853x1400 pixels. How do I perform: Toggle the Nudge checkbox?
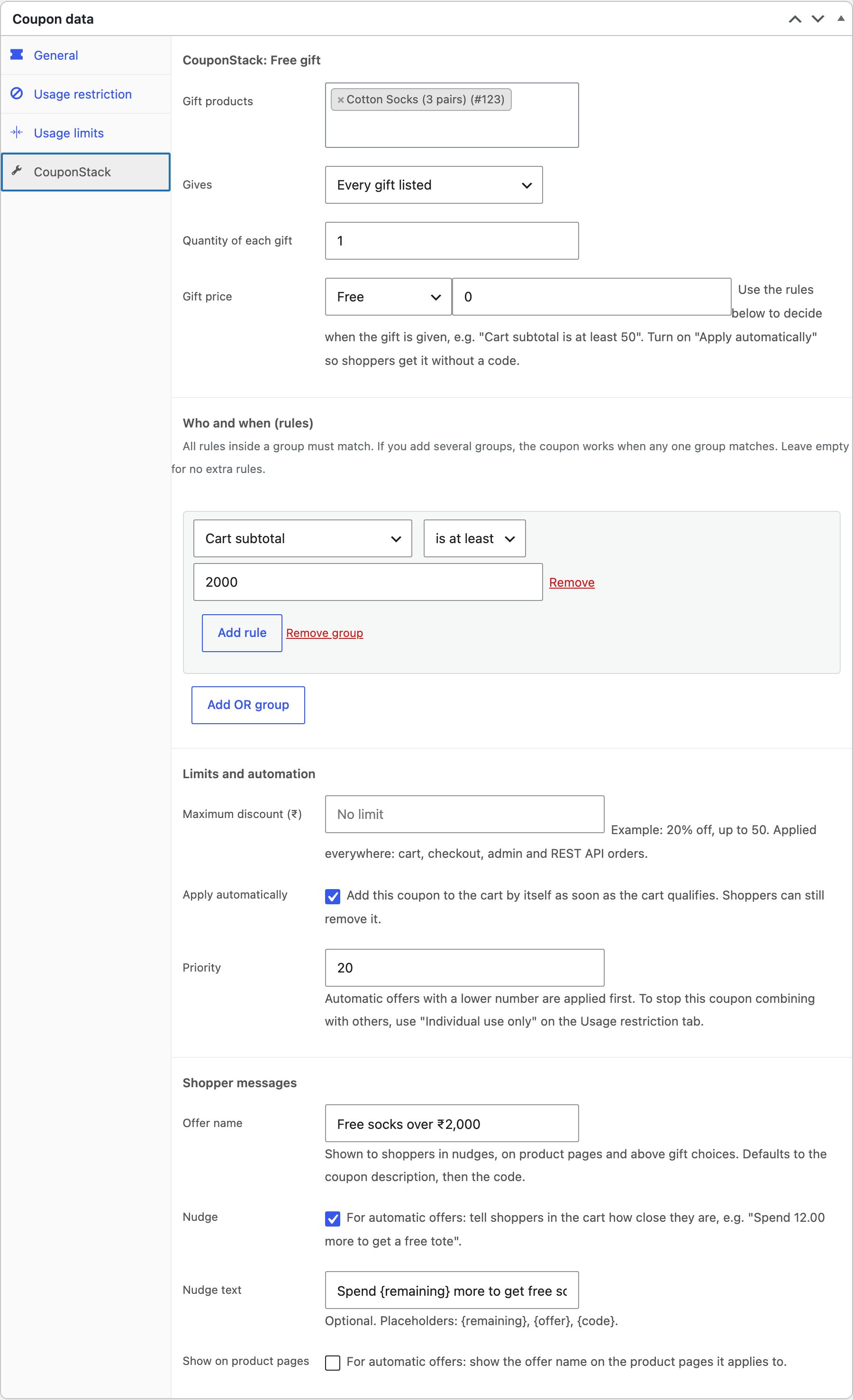333,1218
